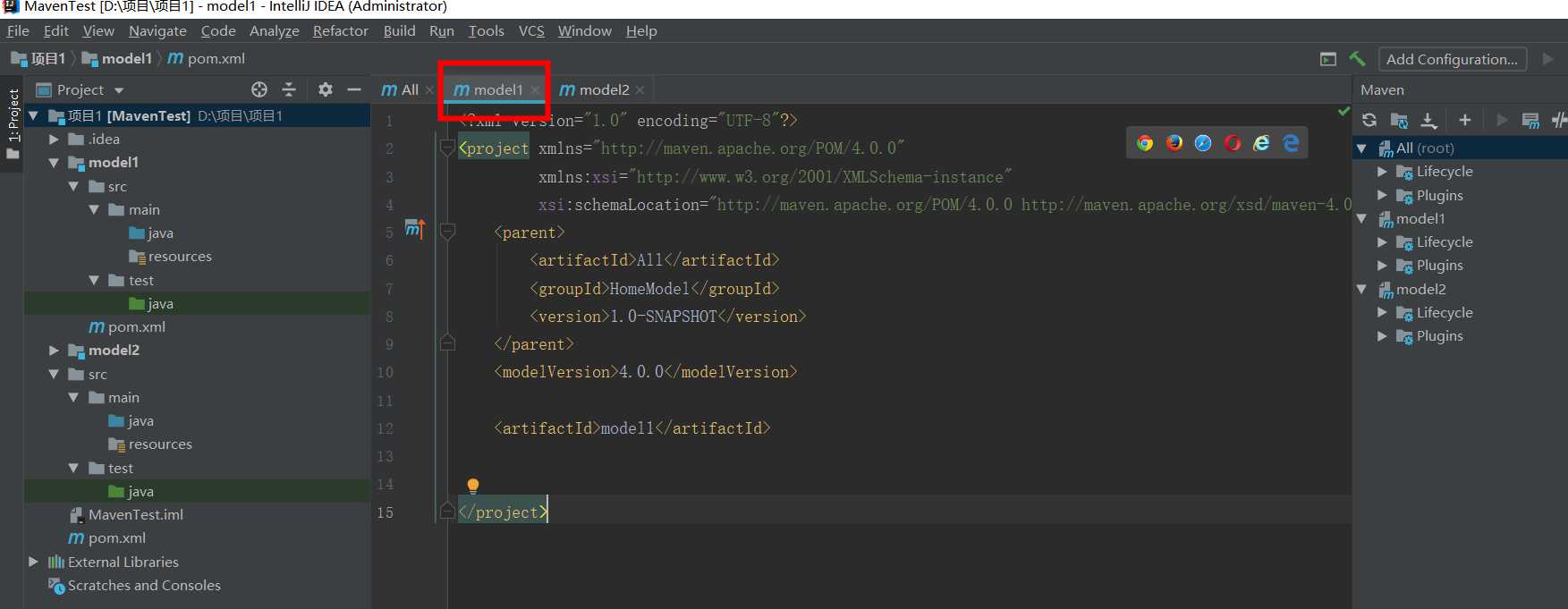Image resolution: width=1568 pixels, height=609 pixels.
Task: Open the VCS menu
Action: tap(531, 30)
